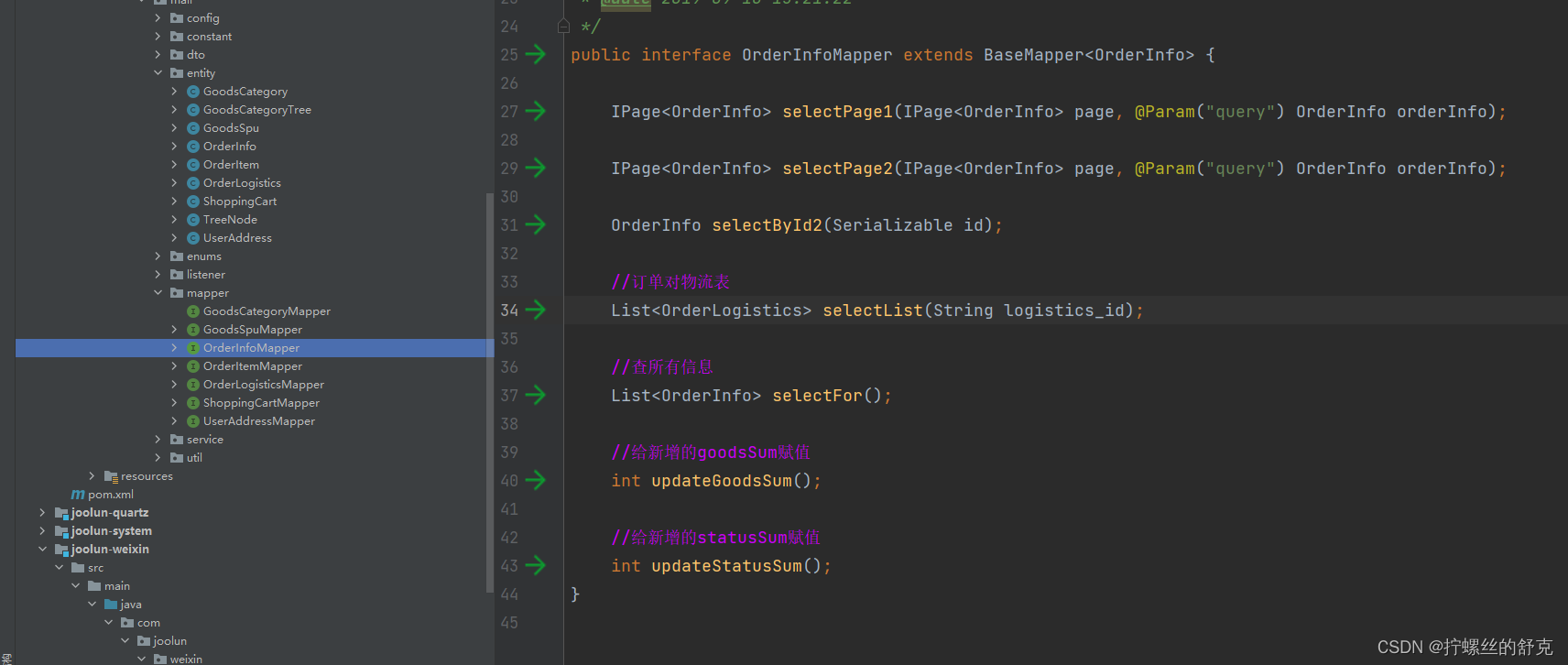Screen dimensions: 1568x665
Task: Open OrderLogisticsMapper in project tree
Action: pos(264,385)
